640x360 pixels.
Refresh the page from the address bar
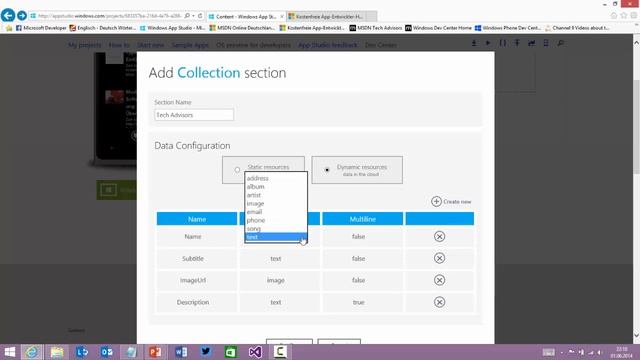click(x=200, y=16)
